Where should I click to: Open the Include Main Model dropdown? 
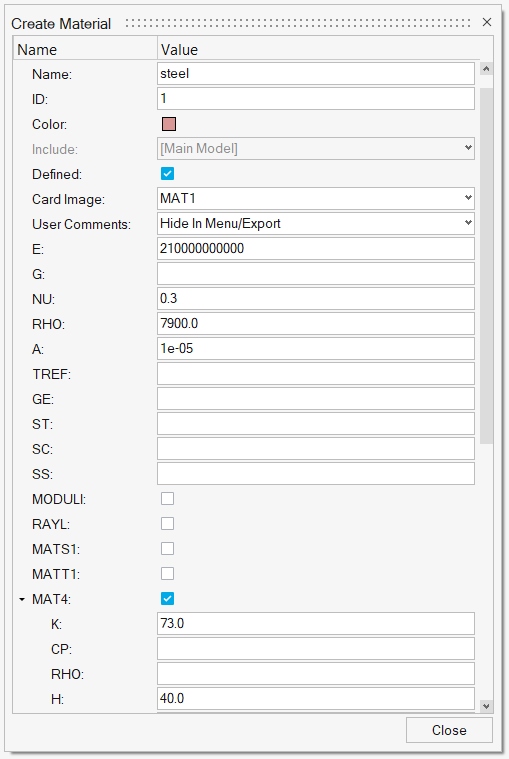coord(316,149)
